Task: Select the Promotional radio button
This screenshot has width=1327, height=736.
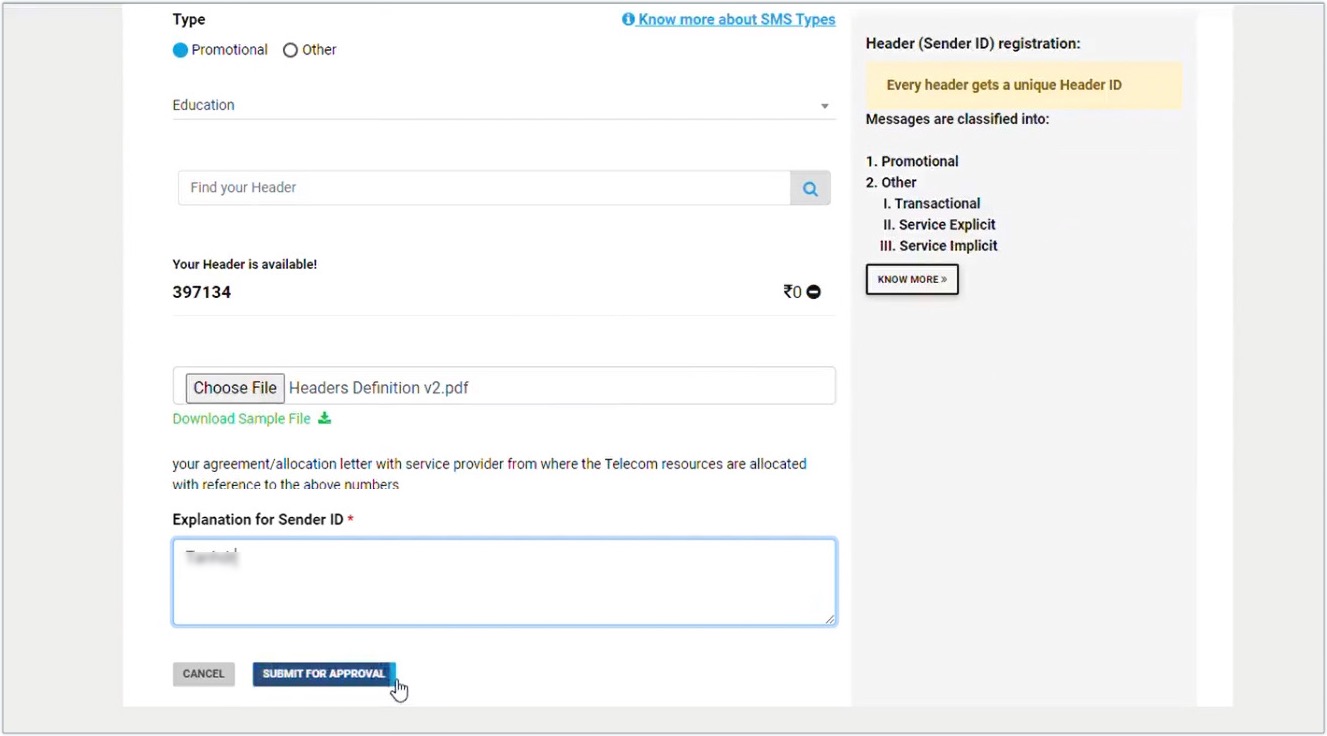Action: coord(181,49)
